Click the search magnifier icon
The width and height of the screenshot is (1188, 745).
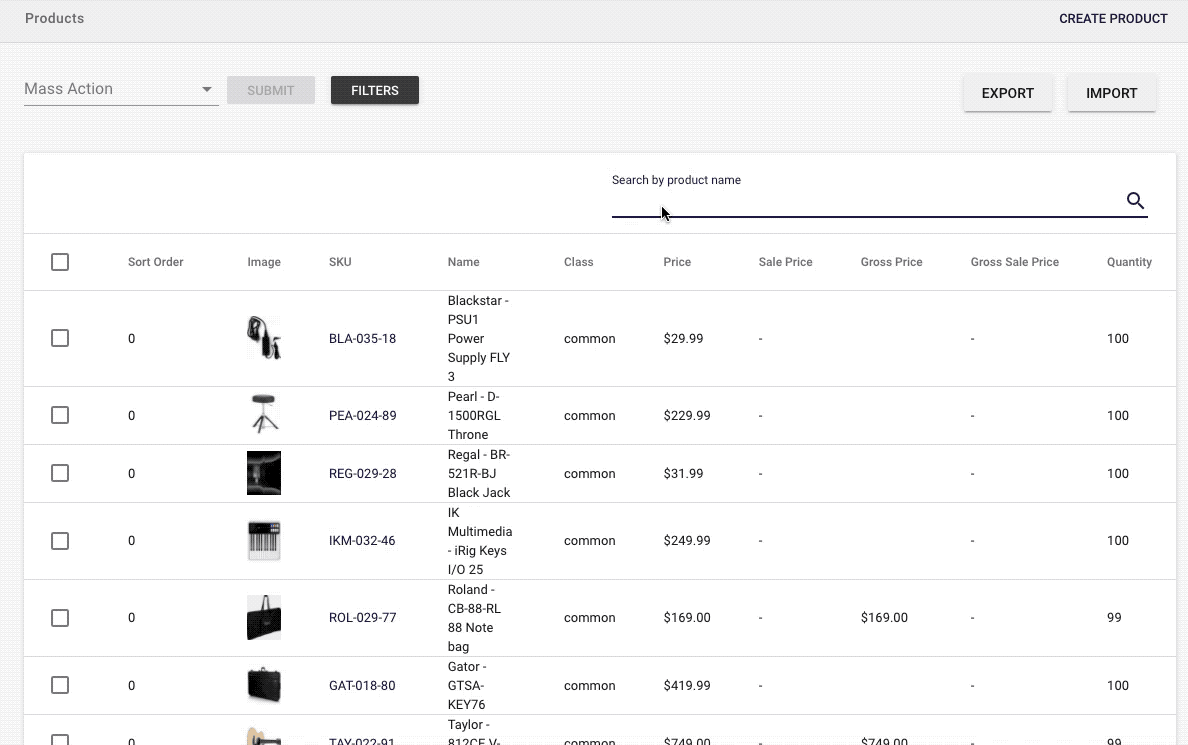tap(1135, 200)
